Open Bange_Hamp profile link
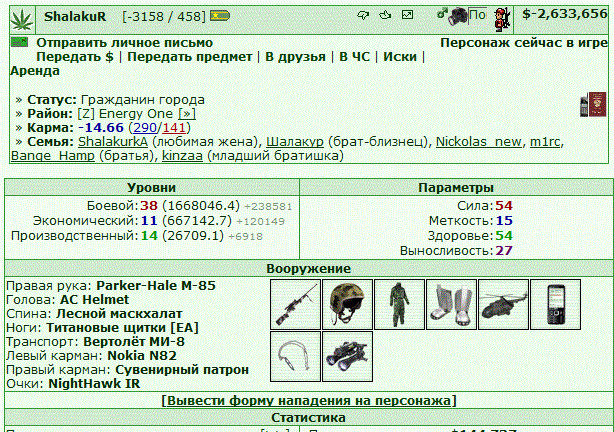This screenshot has width=614, height=432. pos(53,156)
